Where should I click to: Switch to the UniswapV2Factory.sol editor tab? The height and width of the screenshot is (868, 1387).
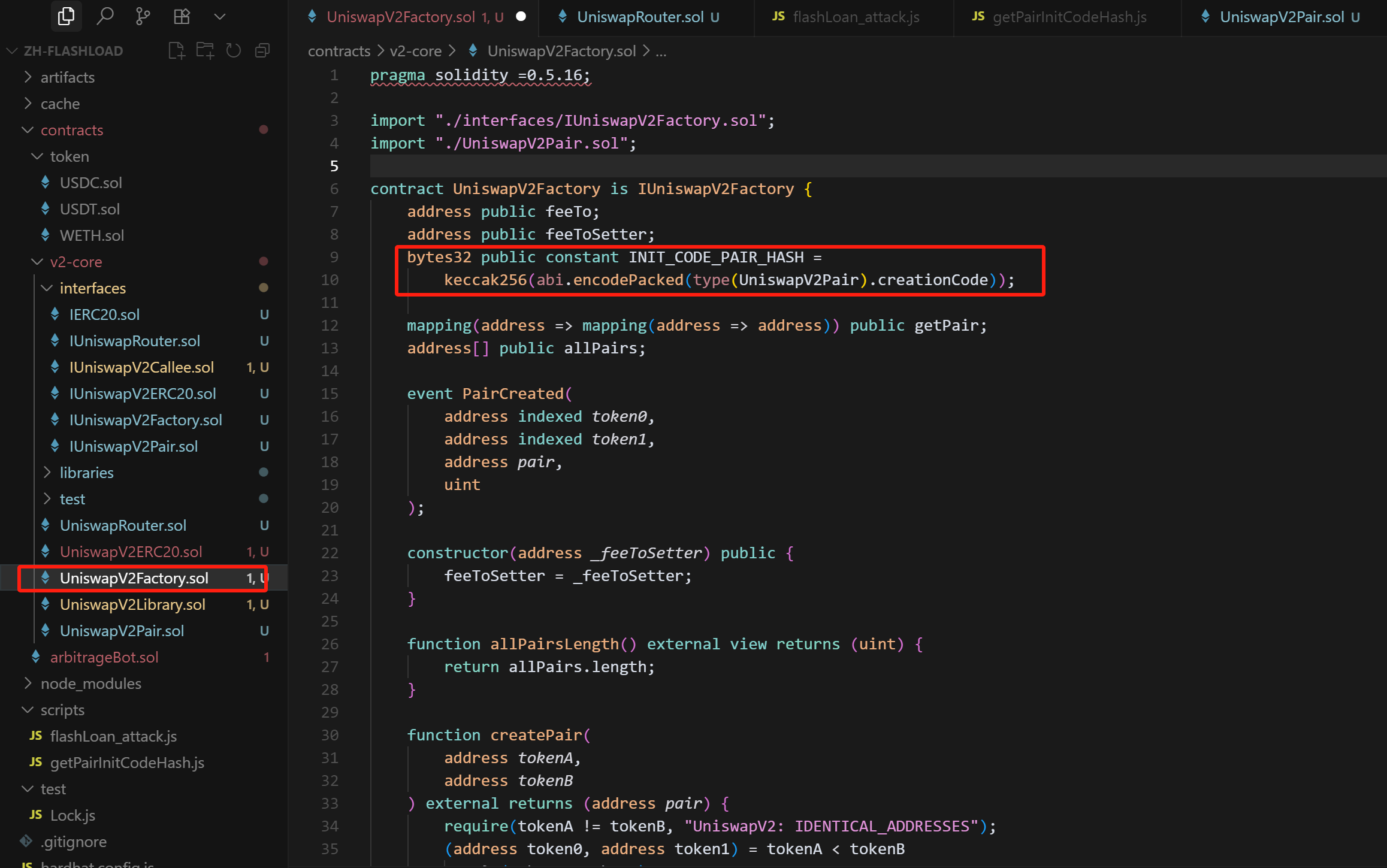pos(413,17)
